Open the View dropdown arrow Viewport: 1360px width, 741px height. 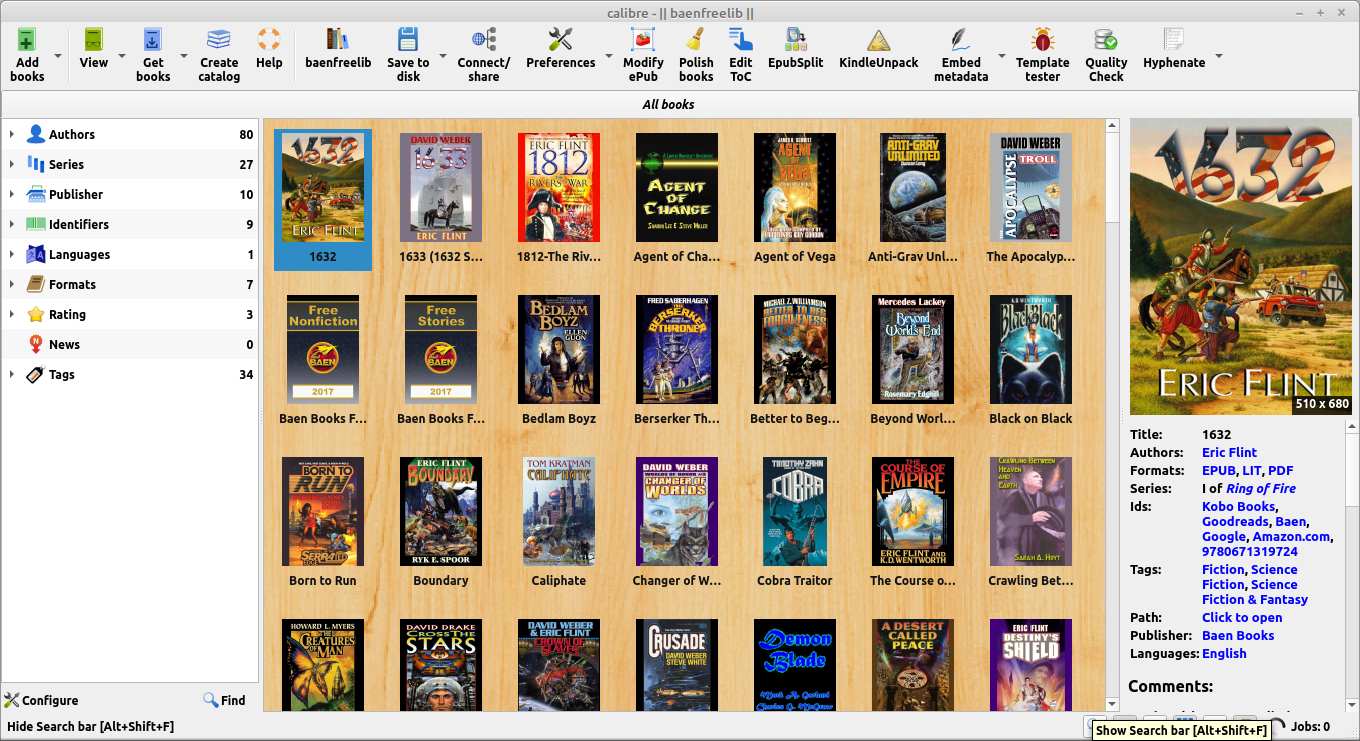point(122,55)
